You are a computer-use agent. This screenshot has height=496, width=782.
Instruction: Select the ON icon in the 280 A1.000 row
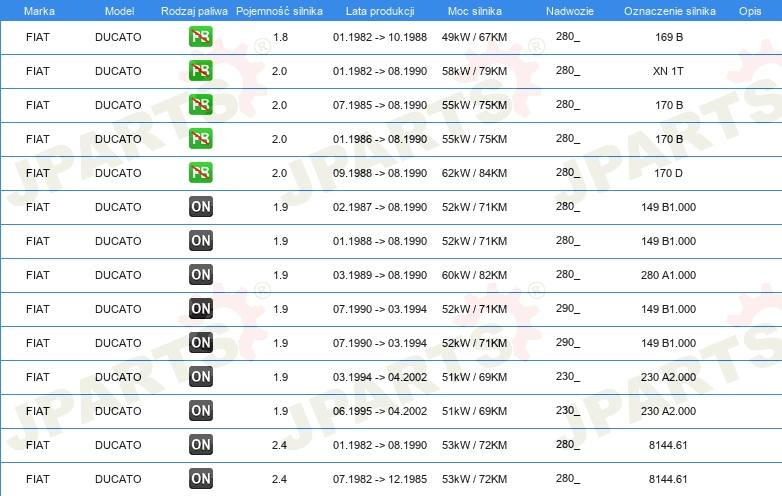200,275
